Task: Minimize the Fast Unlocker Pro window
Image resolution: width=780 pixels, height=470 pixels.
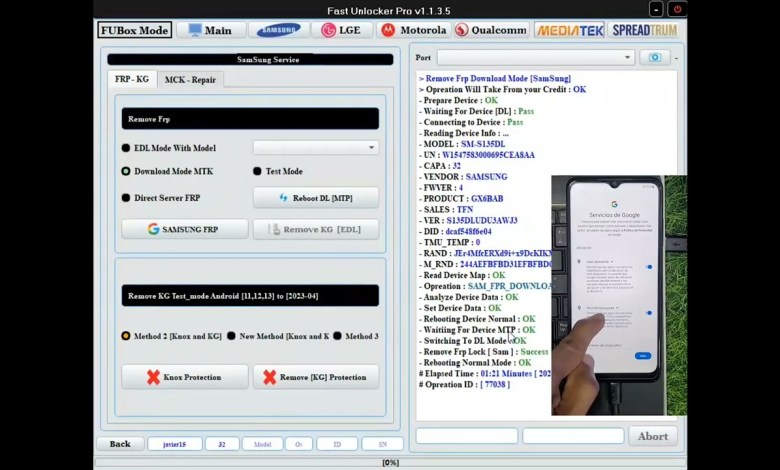Action: click(x=656, y=9)
